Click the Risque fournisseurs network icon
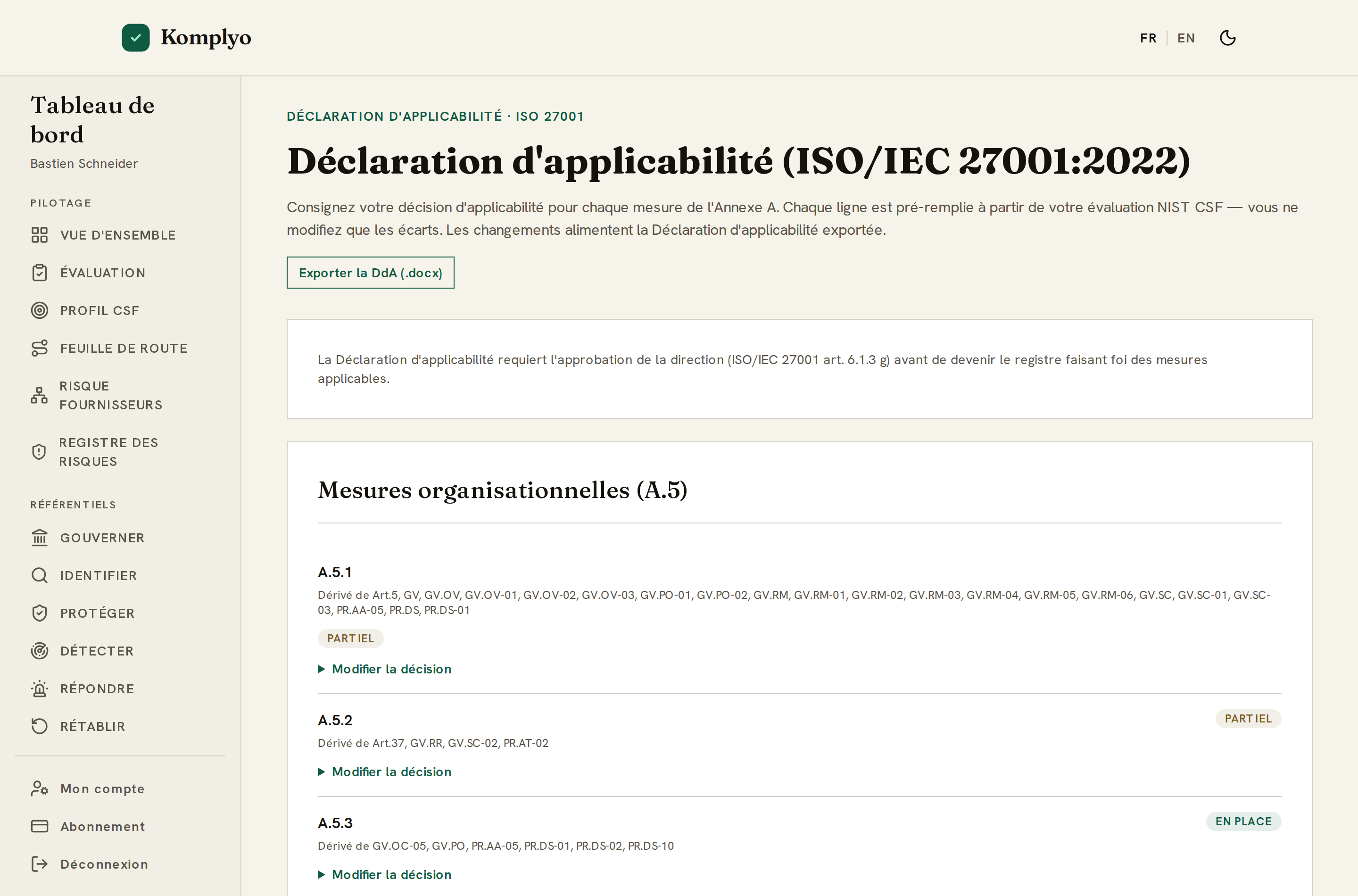1358x896 pixels. coord(39,396)
